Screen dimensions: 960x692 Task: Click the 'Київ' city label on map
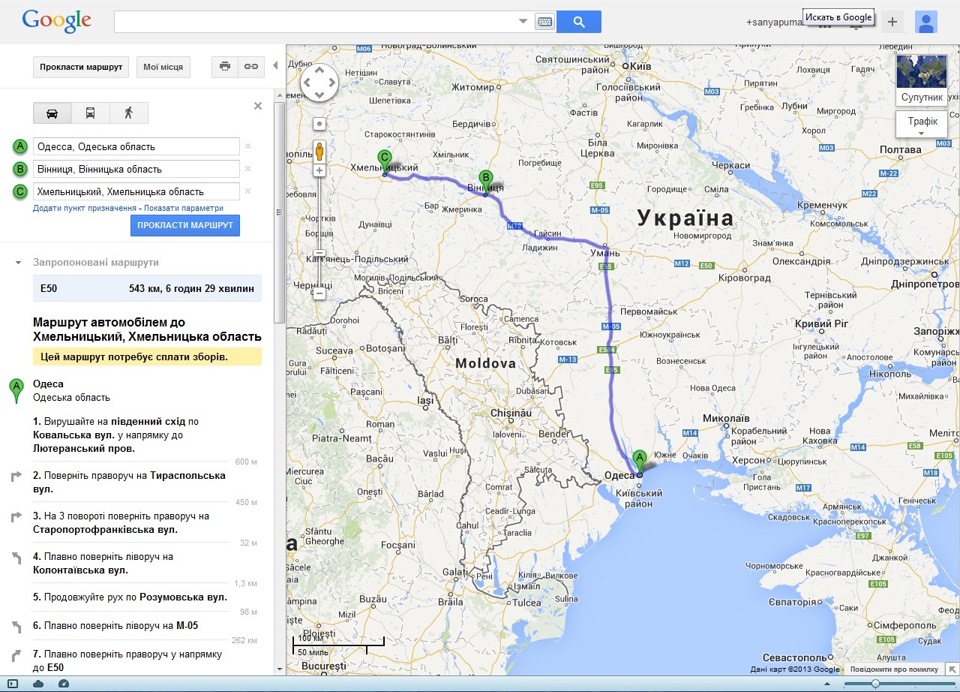tap(641, 66)
